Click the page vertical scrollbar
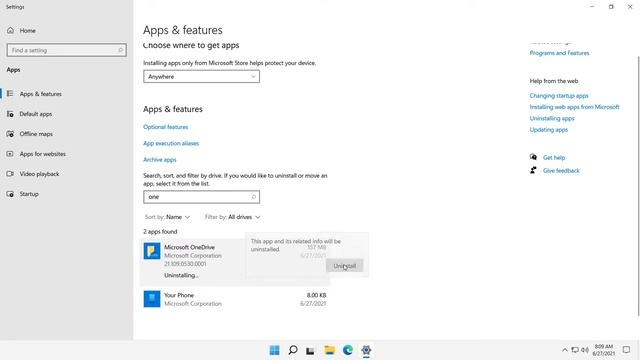The height and width of the screenshot is (360, 640). 638,186
